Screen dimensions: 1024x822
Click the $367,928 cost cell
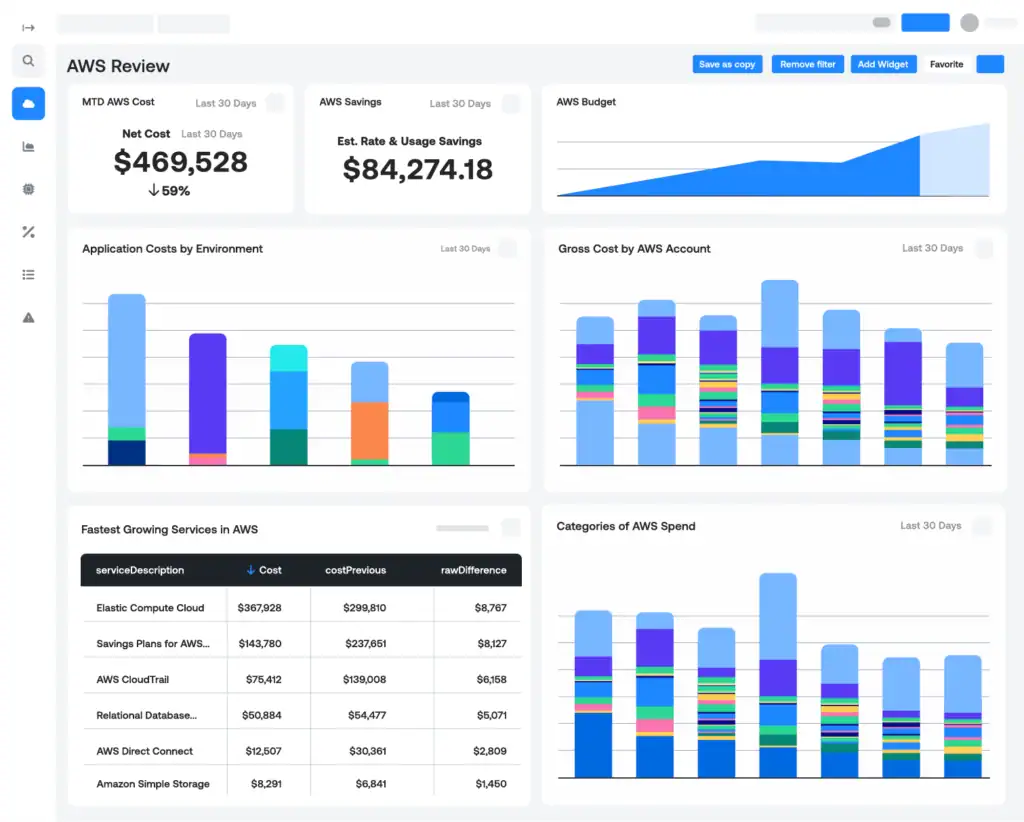(x=259, y=607)
